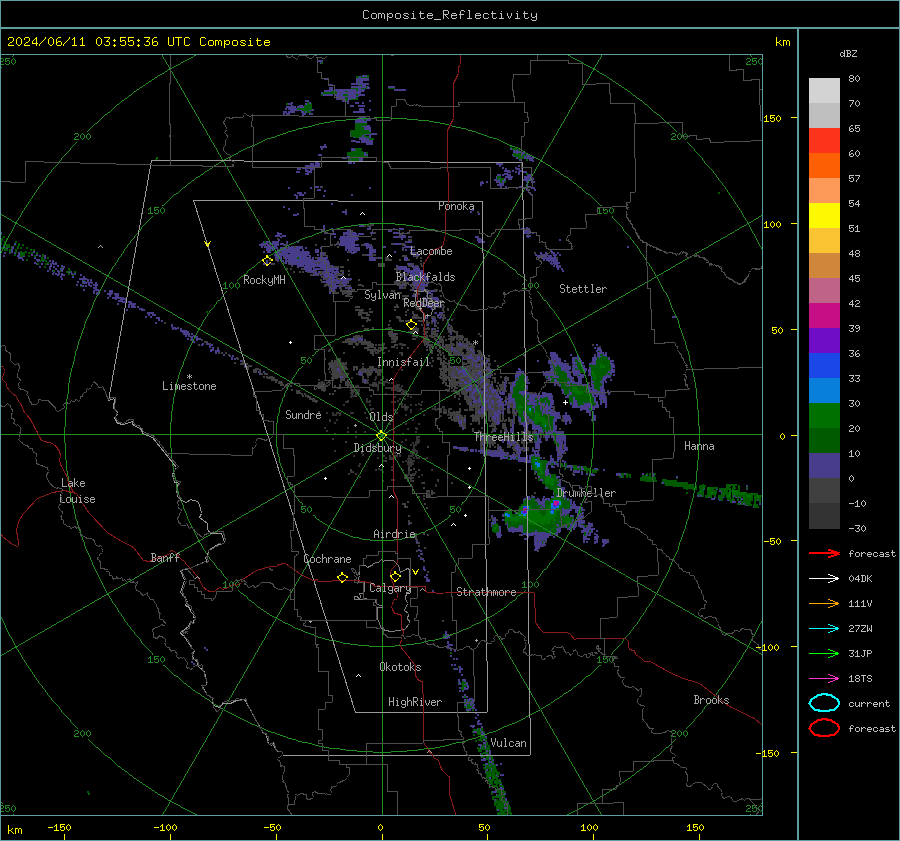900x841 pixels.
Task: Click the bright red legend color swatch
Action: (x=824, y=140)
